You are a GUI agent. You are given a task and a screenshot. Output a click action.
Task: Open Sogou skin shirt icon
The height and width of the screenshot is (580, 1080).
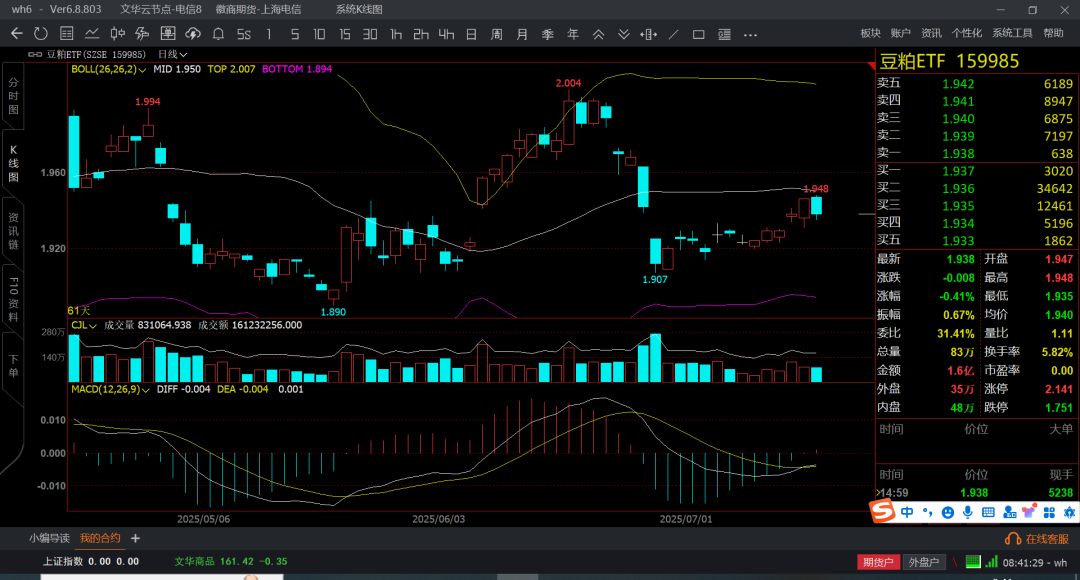[x=1029, y=512]
